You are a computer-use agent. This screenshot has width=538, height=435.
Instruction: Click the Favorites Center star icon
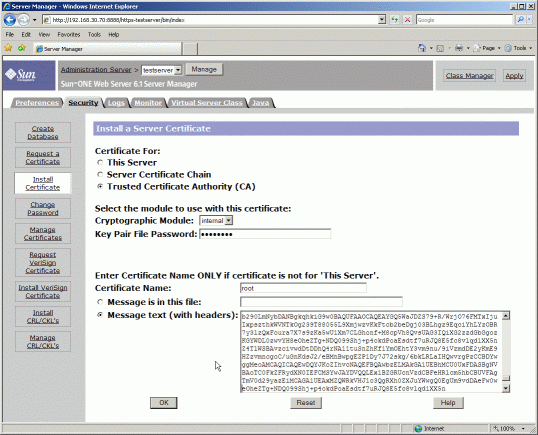8,48
